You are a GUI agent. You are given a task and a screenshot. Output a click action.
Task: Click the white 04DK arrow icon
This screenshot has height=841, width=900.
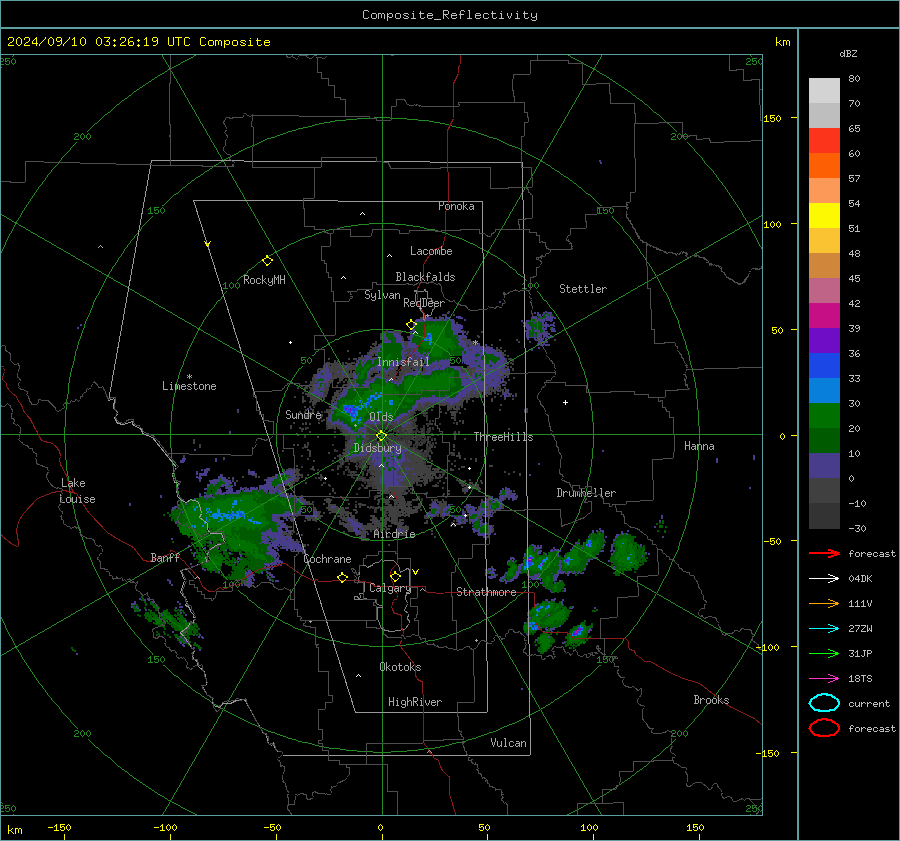(824, 578)
